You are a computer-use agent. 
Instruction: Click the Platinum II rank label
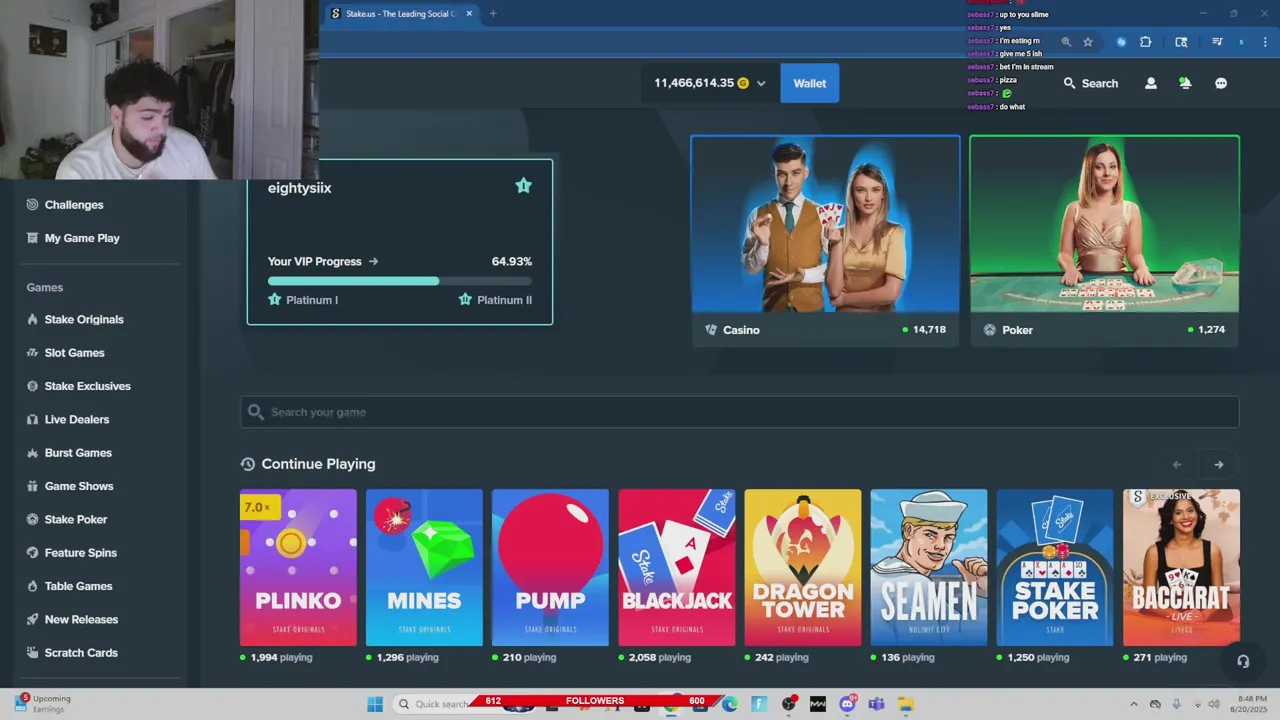pyautogui.click(x=495, y=300)
